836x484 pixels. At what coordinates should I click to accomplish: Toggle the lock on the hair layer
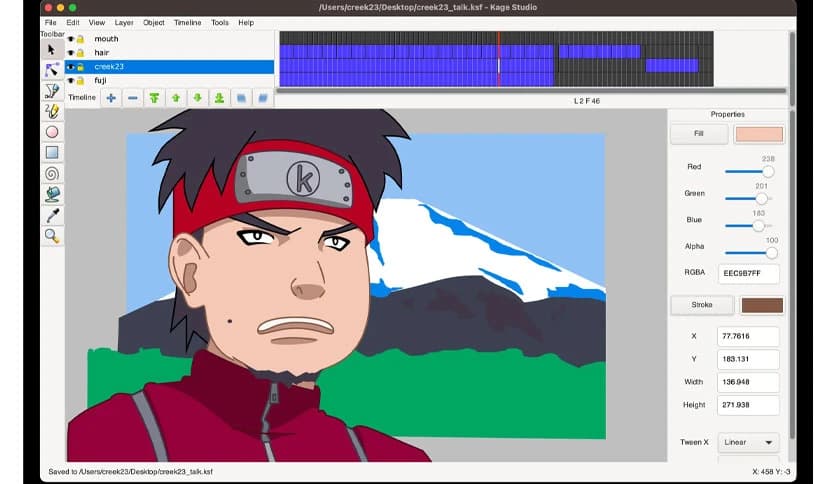click(80, 53)
